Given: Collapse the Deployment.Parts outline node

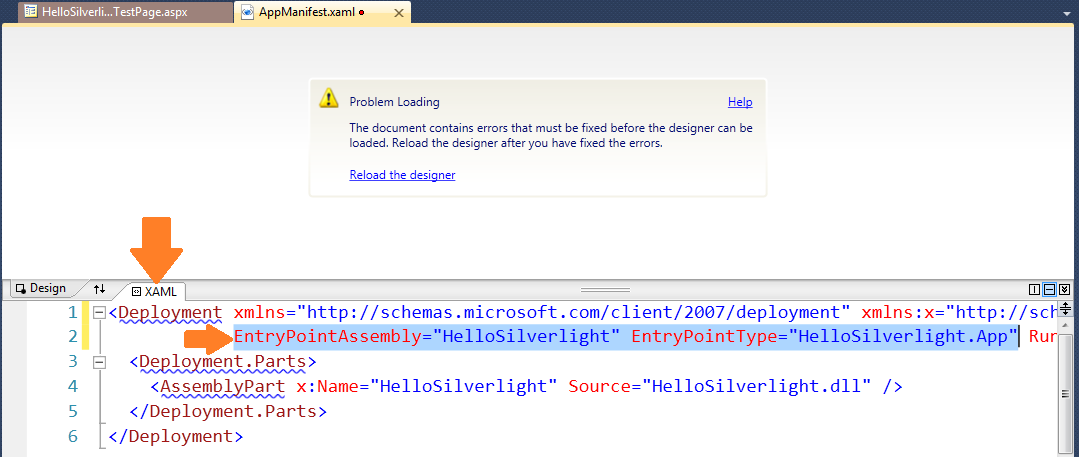Looking at the screenshot, I should tap(99, 361).
